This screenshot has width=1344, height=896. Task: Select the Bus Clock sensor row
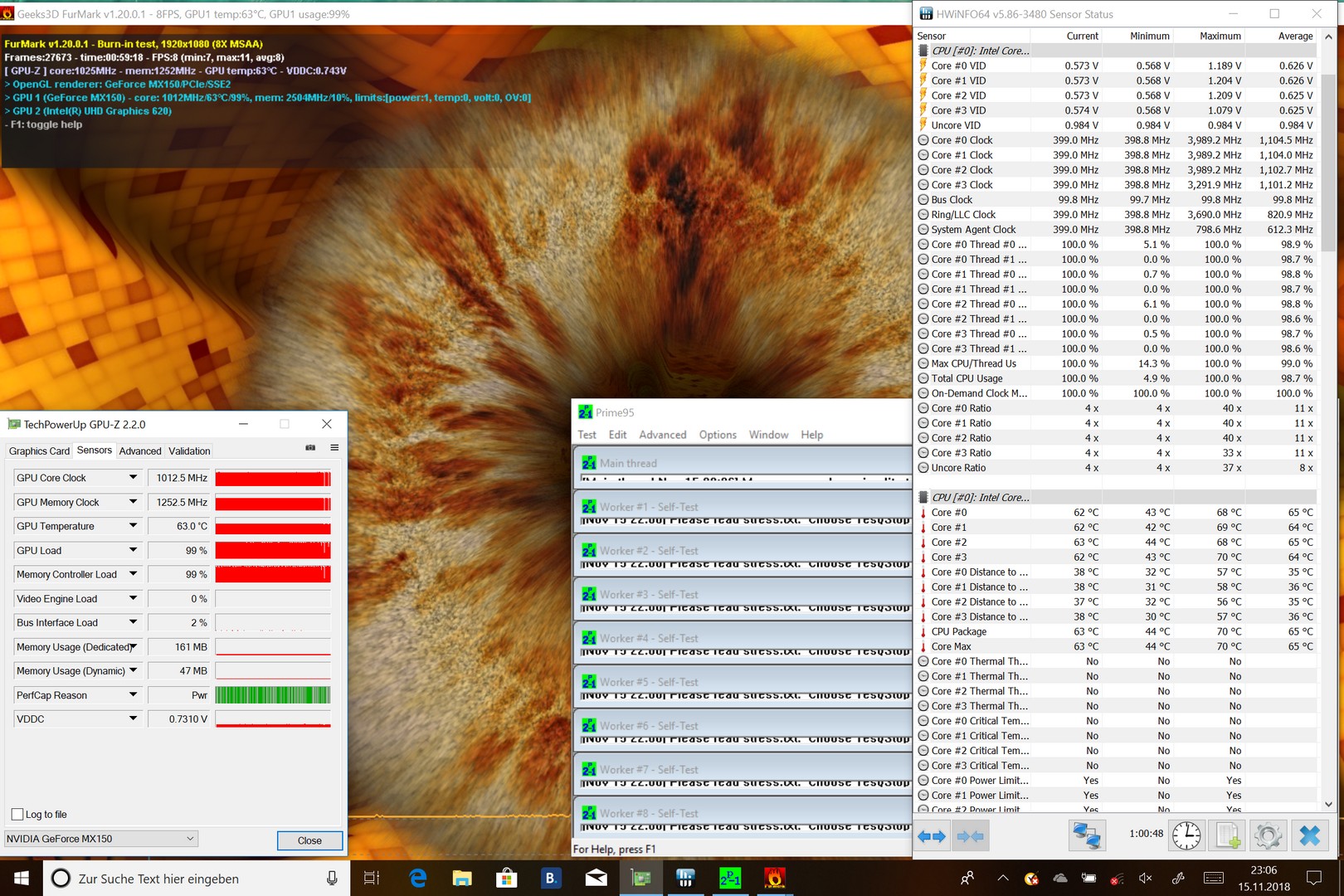point(1117,200)
